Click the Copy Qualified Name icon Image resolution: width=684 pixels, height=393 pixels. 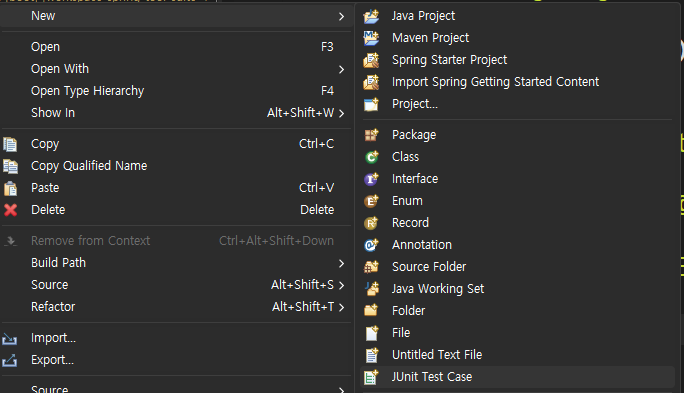tap(10, 166)
